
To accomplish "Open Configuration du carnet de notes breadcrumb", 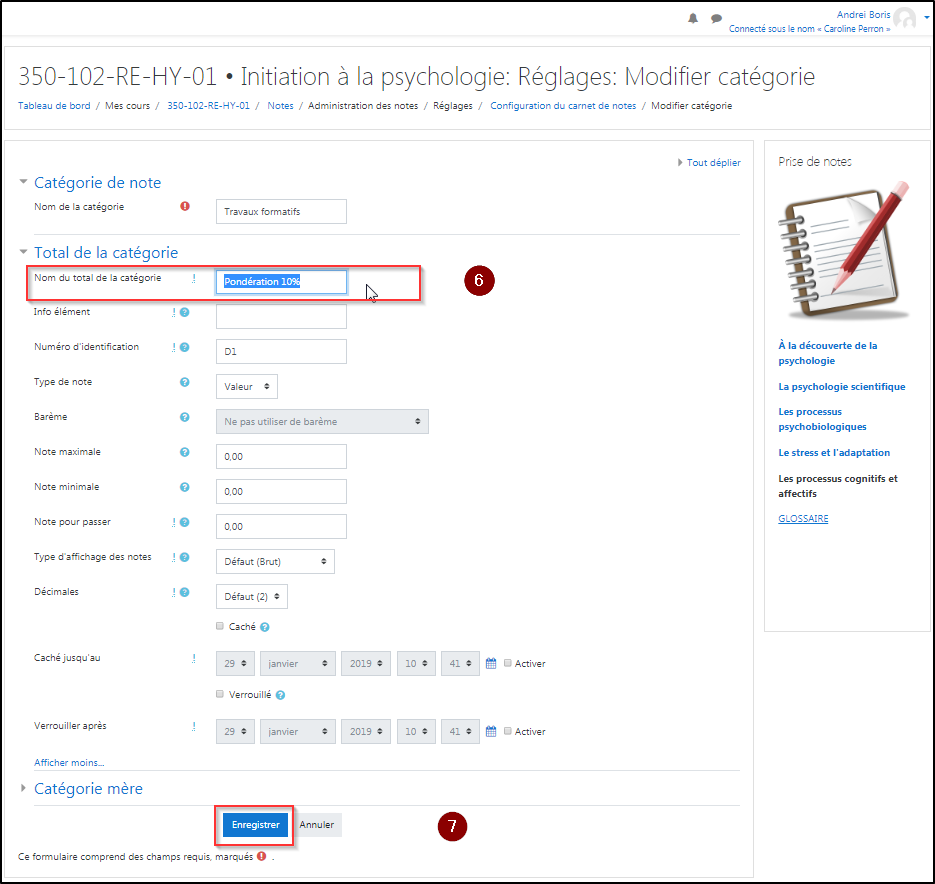I will pos(562,105).
